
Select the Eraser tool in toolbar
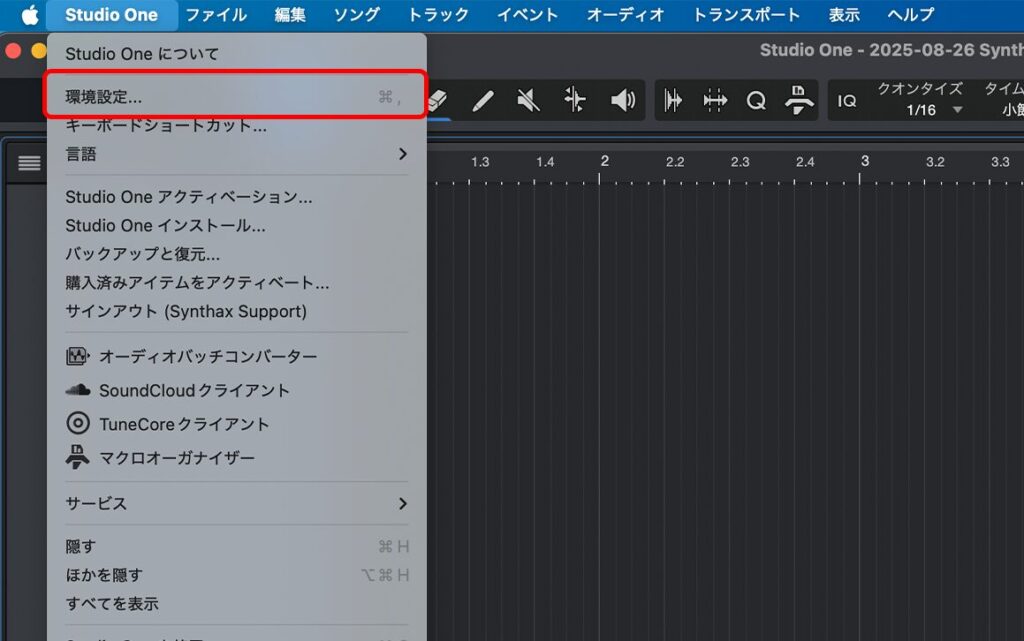click(439, 100)
